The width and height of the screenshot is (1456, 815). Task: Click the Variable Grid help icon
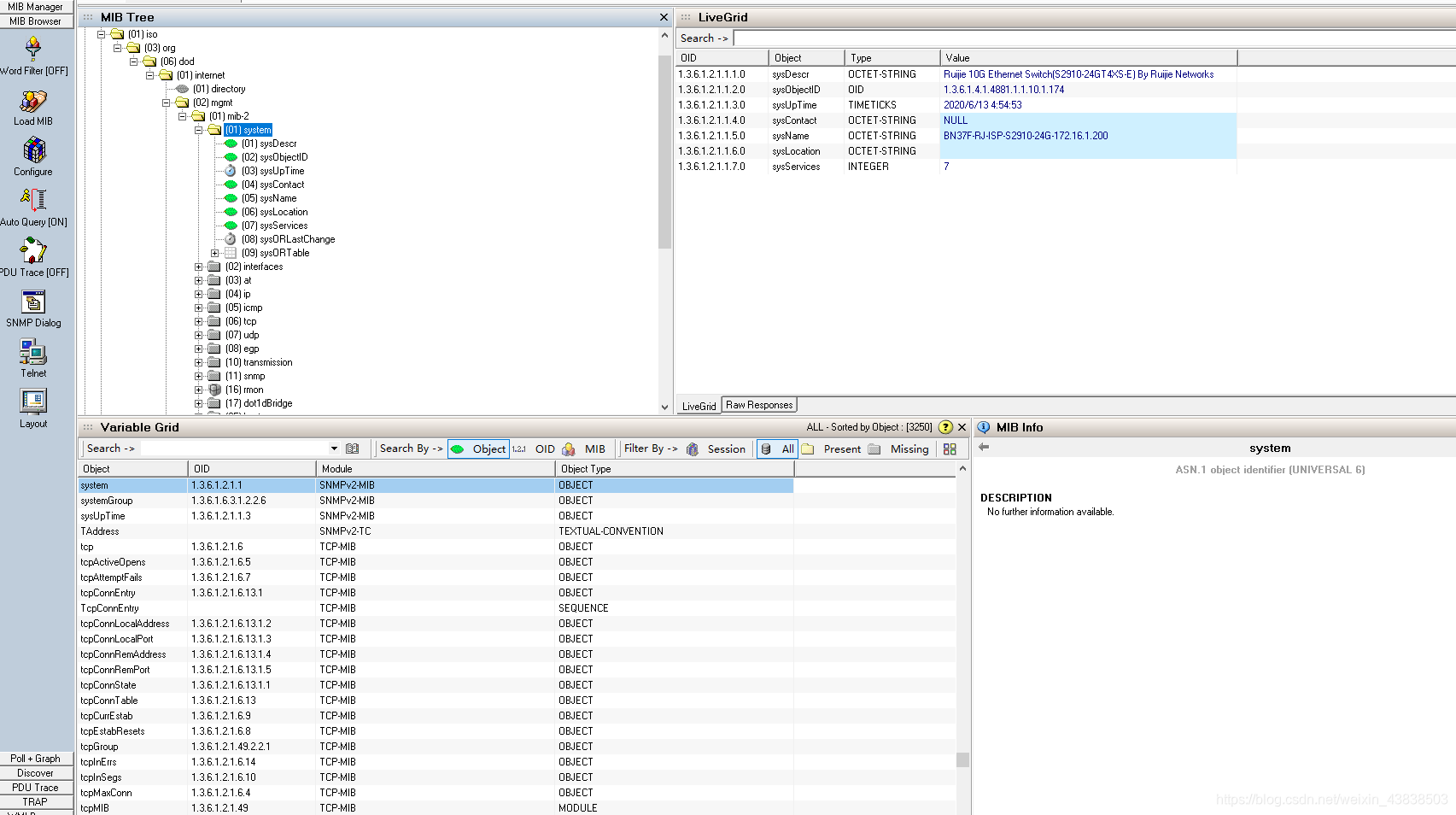[x=945, y=427]
